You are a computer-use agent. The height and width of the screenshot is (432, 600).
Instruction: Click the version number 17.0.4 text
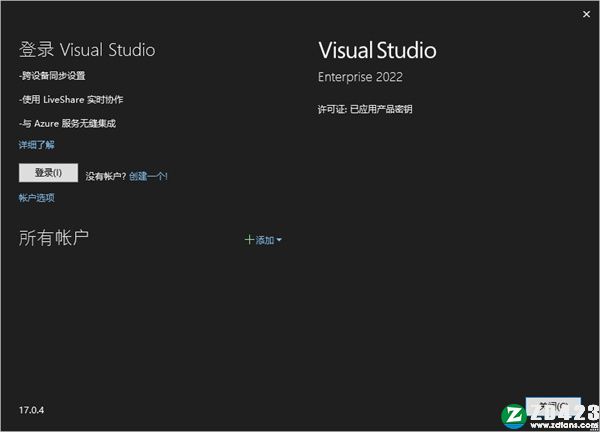click(x=31, y=410)
